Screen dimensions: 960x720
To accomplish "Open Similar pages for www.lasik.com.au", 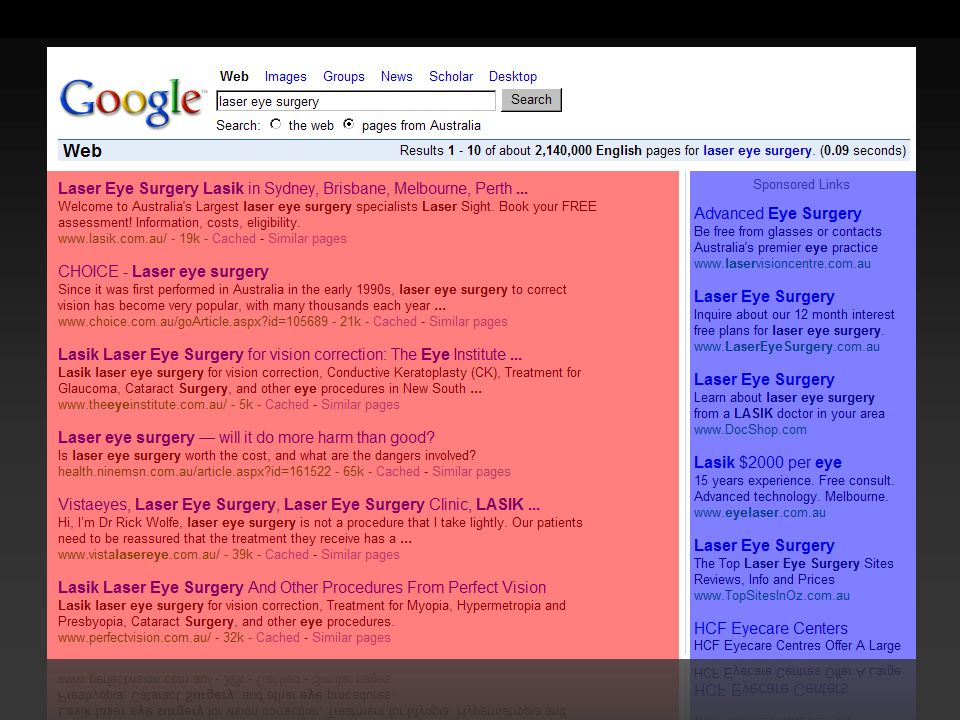I will (x=307, y=239).
